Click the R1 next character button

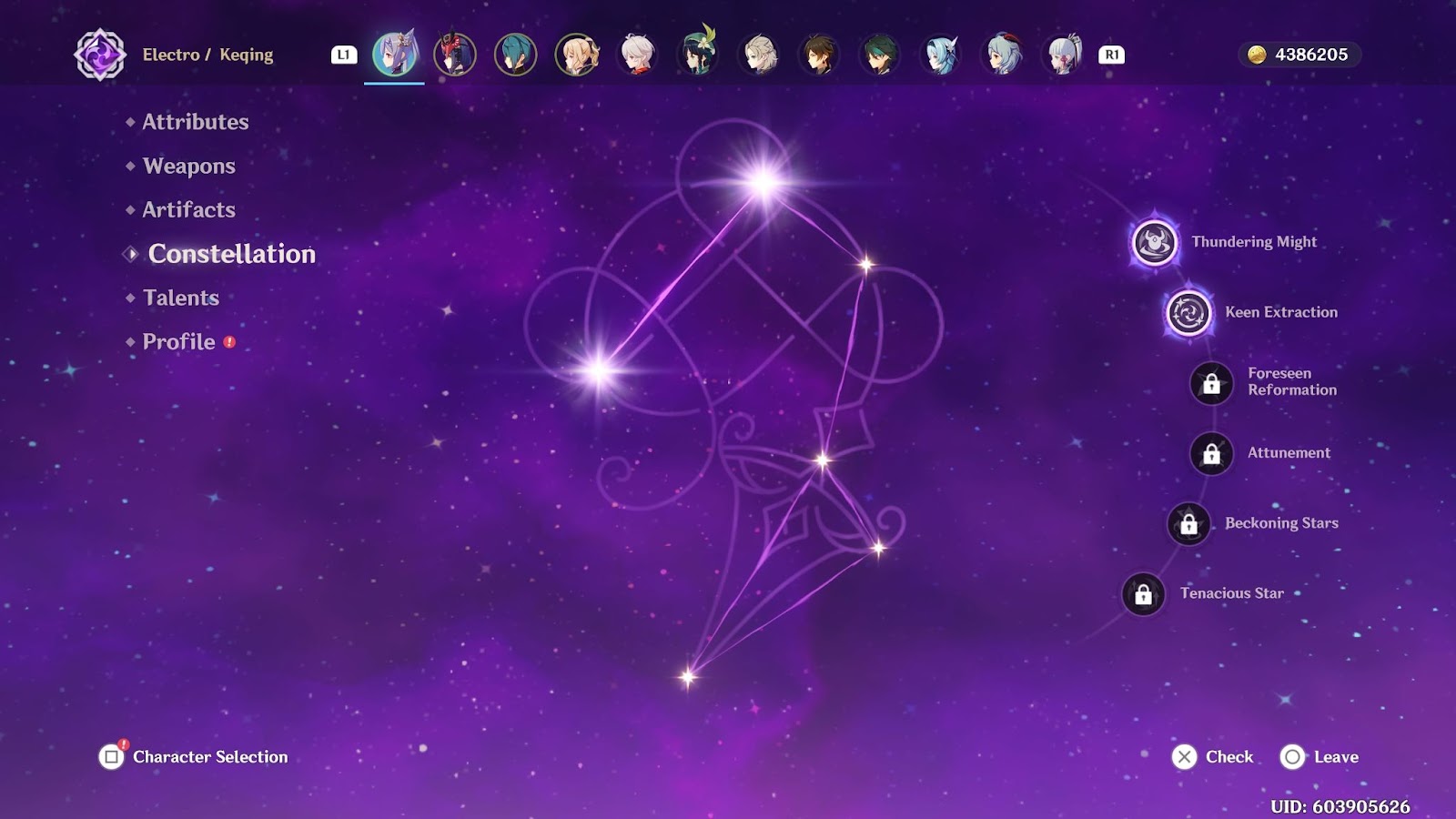click(1112, 55)
